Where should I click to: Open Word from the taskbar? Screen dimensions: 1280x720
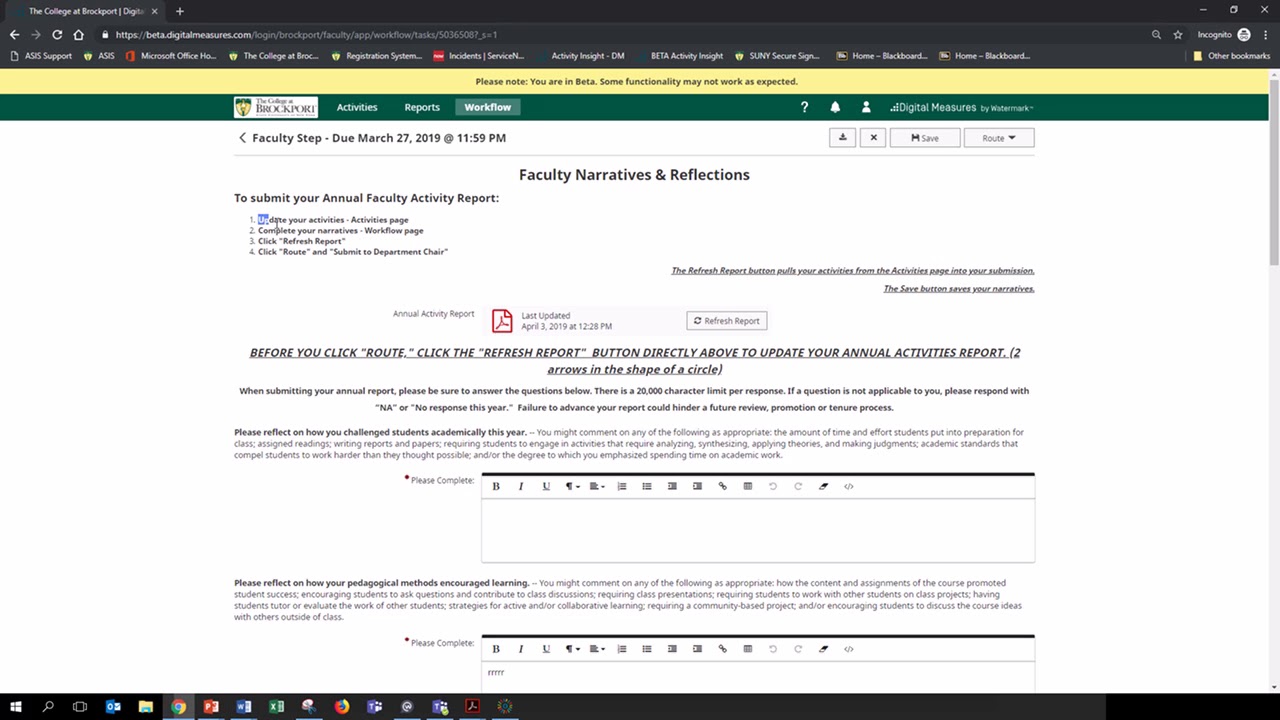(243, 706)
